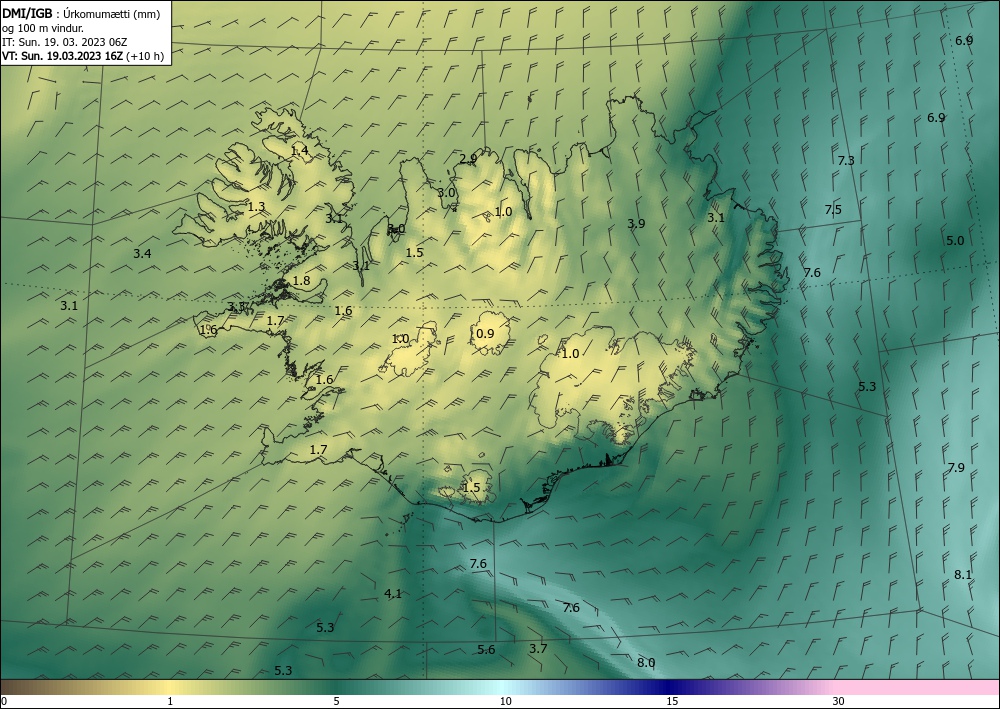Select the 7.3 value off the east coast
This screenshot has height=709, width=1000.
coord(846,161)
